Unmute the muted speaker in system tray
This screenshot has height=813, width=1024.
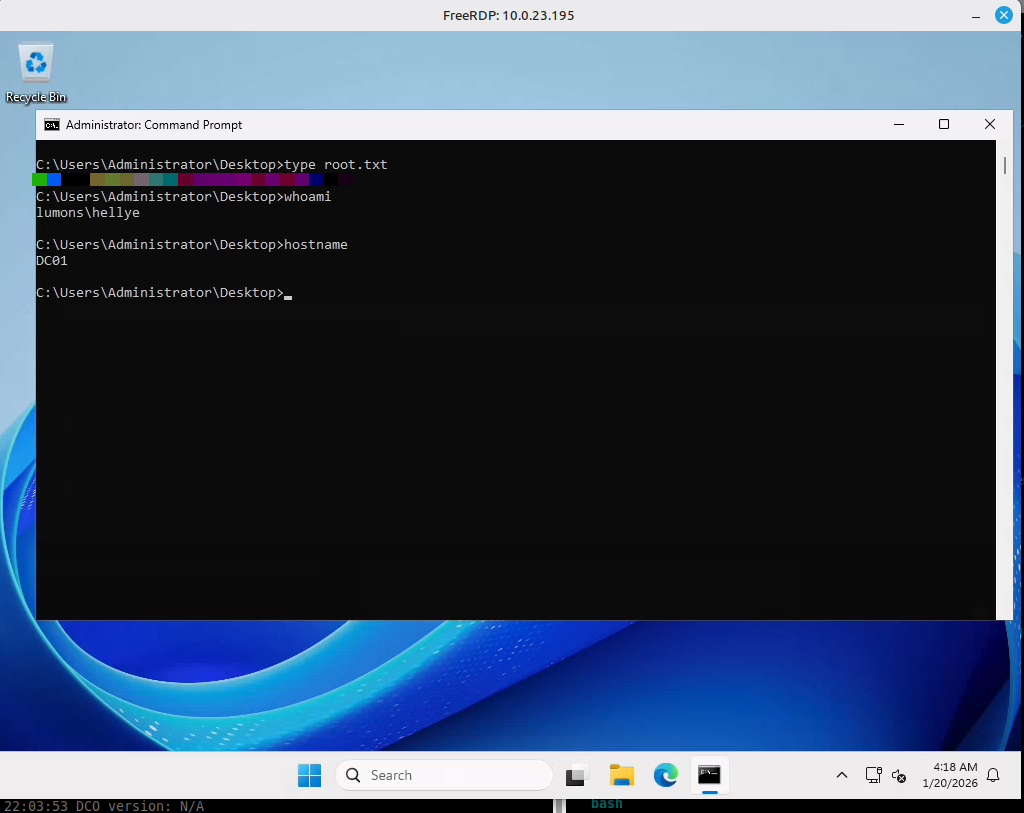click(899, 776)
